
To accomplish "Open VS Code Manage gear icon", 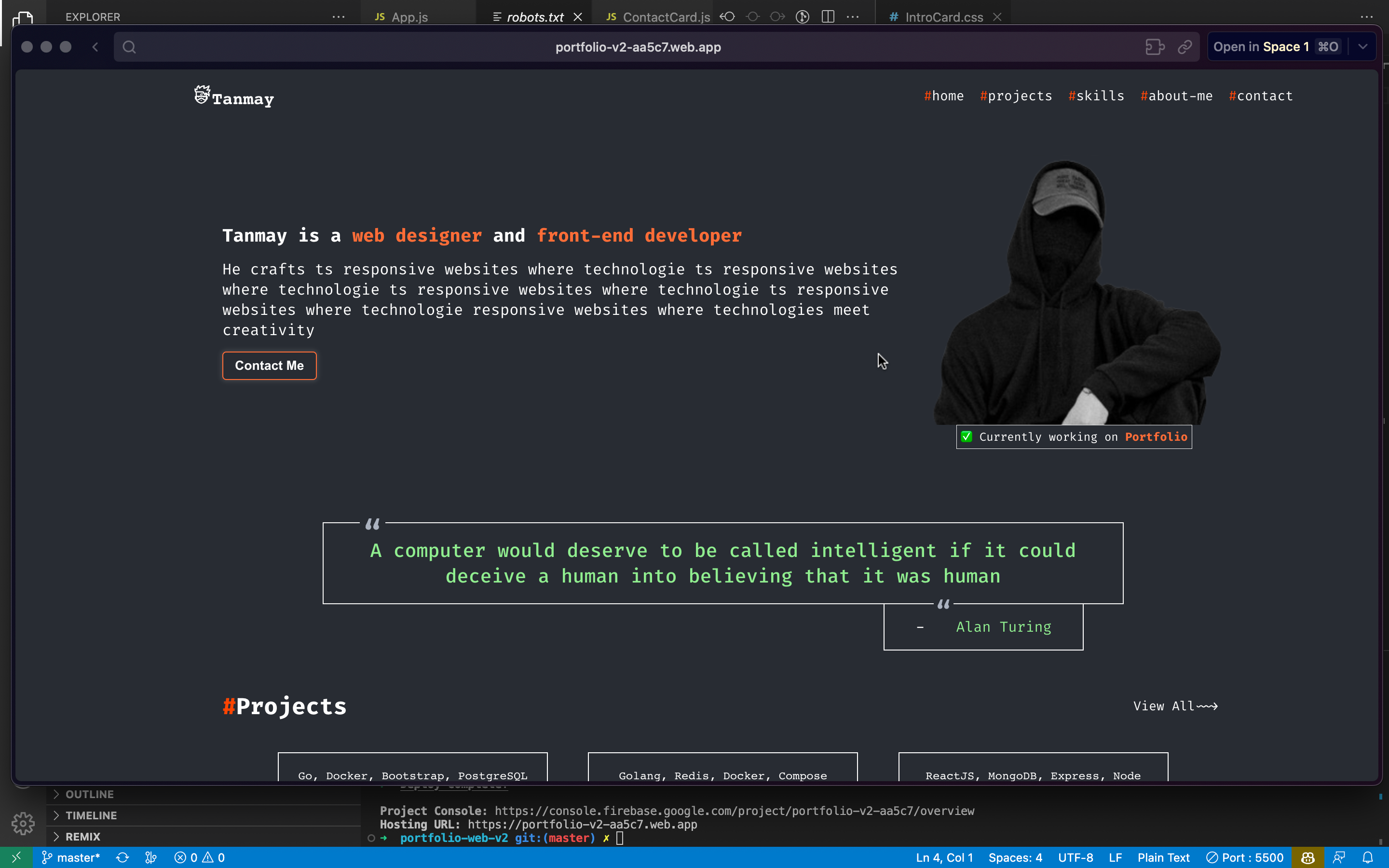I will [x=23, y=823].
